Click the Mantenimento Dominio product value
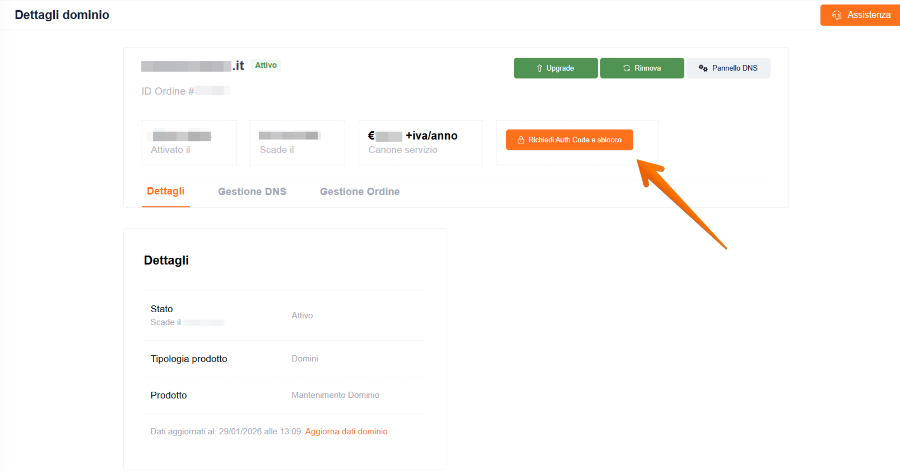 coord(335,395)
